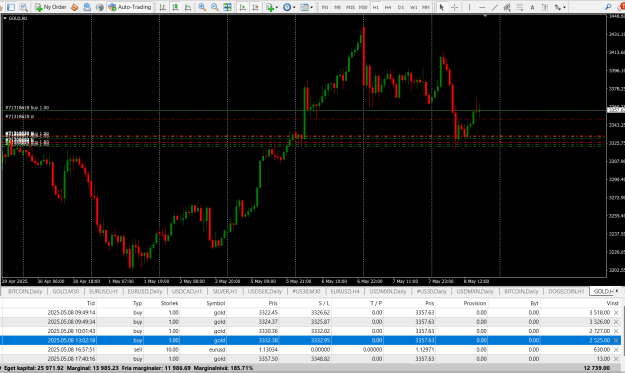Select the H1 timeframe
This screenshot has height=373, width=625.
point(375,7)
